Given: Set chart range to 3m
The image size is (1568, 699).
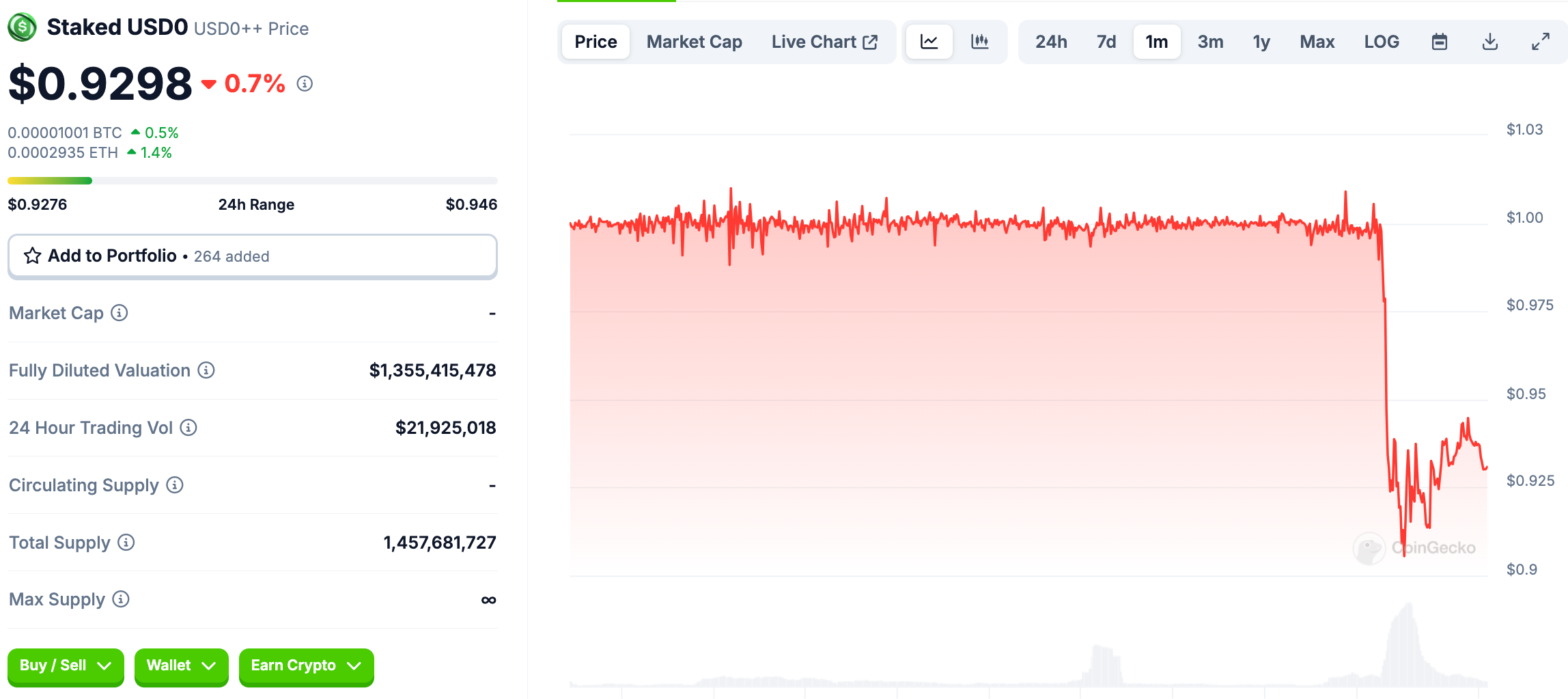Looking at the screenshot, I should pyautogui.click(x=1210, y=42).
